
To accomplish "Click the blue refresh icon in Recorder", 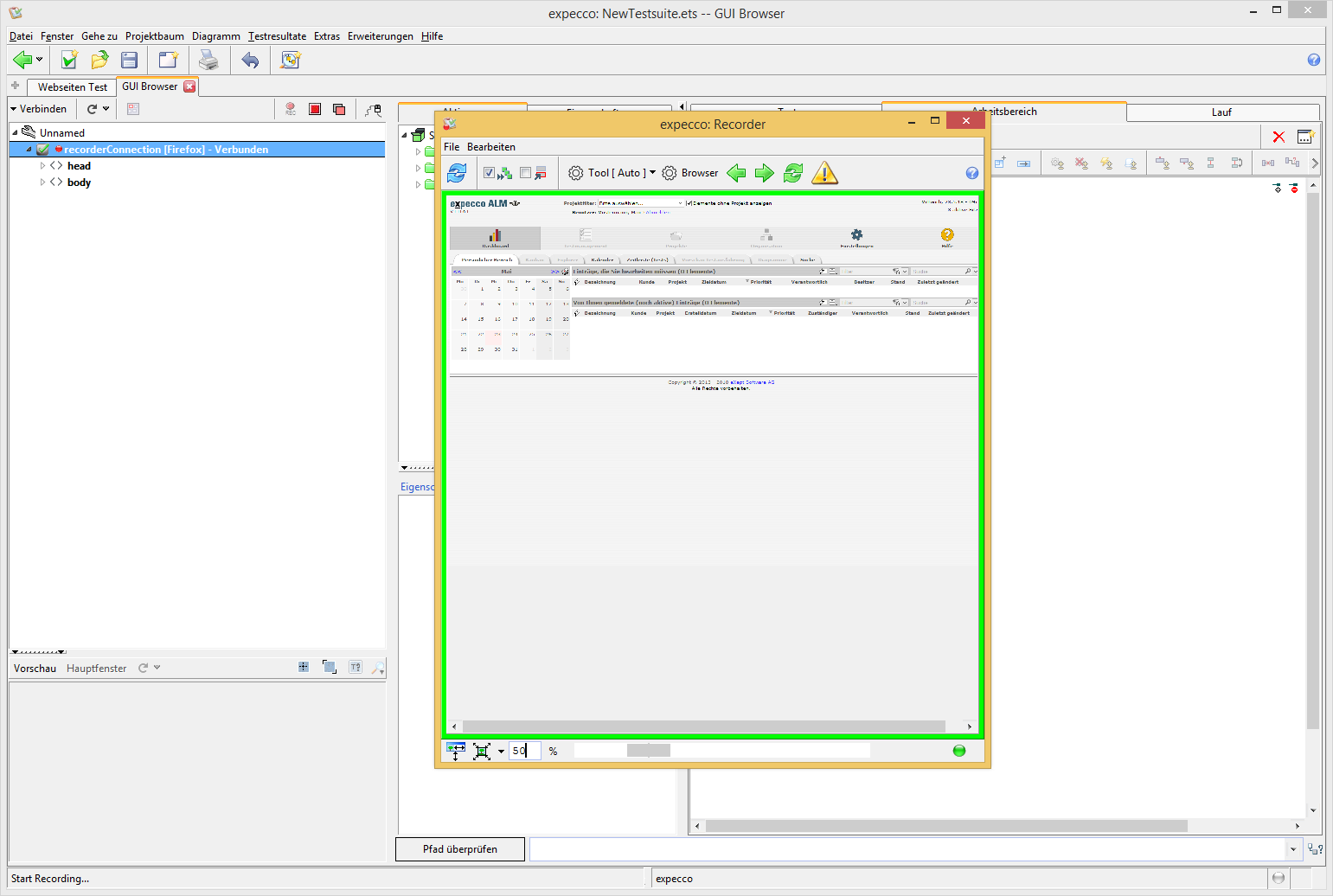I will point(457,173).
